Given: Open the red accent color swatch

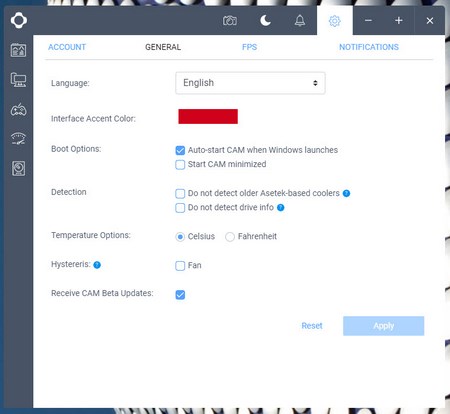Looking at the screenshot, I should pyautogui.click(x=208, y=116).
